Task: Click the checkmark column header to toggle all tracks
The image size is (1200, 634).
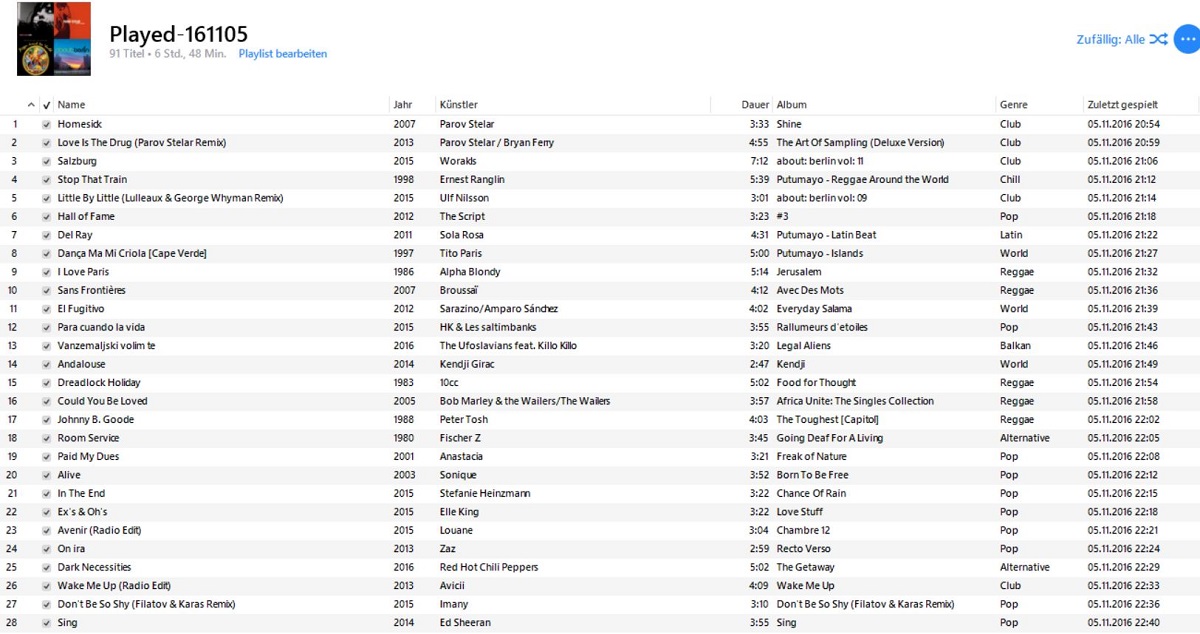Action: [45, 104]
